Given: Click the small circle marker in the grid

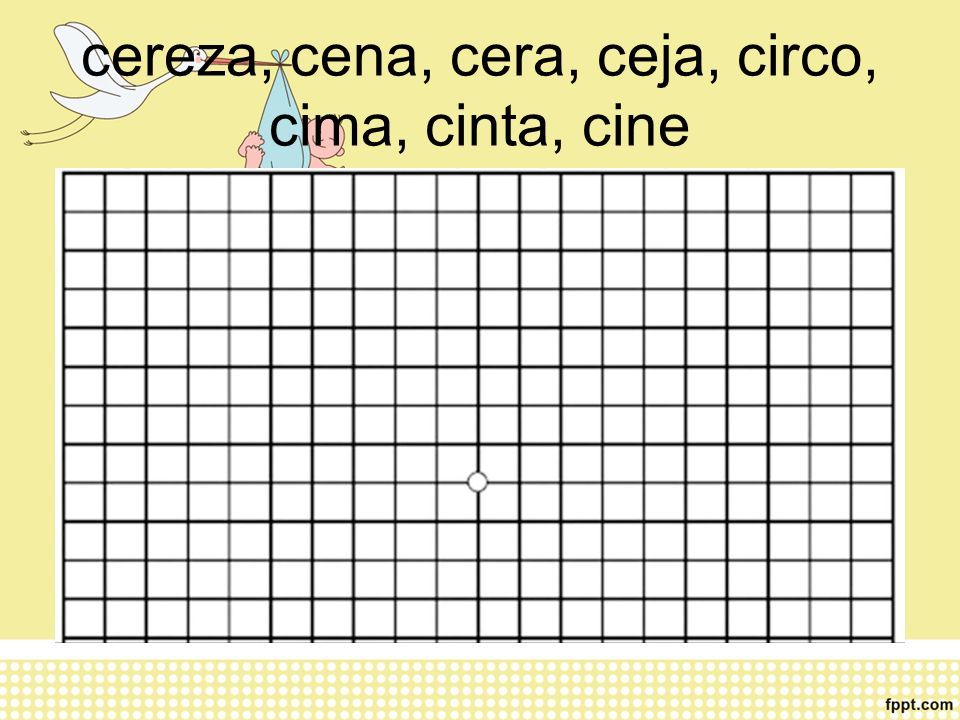Looking at the screenshot, I should (478, 482).
